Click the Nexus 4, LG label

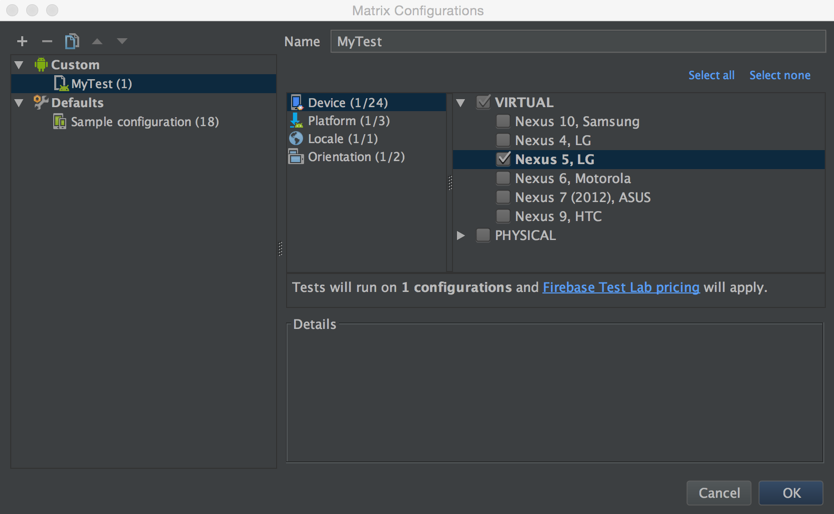tap(553, 140)
